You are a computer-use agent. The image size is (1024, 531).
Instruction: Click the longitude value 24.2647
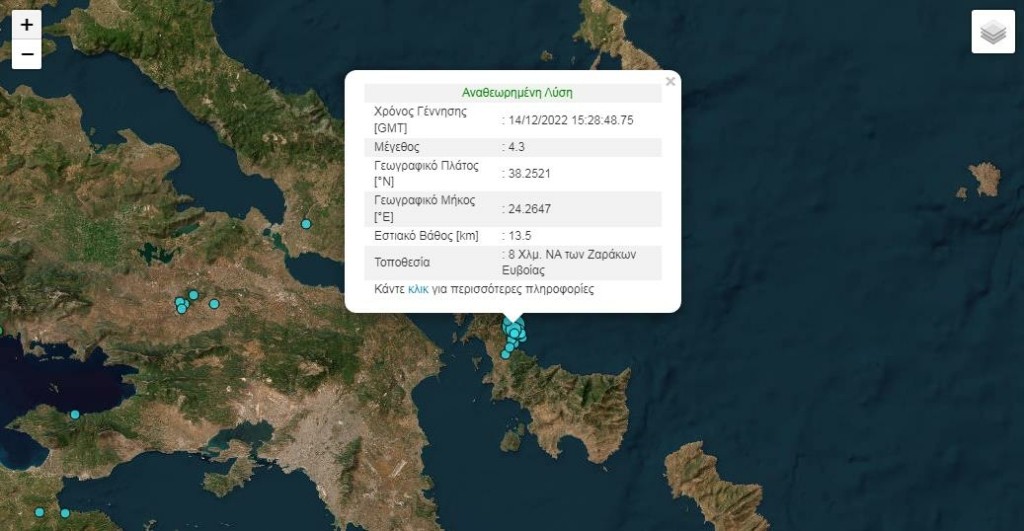pyautogui.click(x=529, y=208)
